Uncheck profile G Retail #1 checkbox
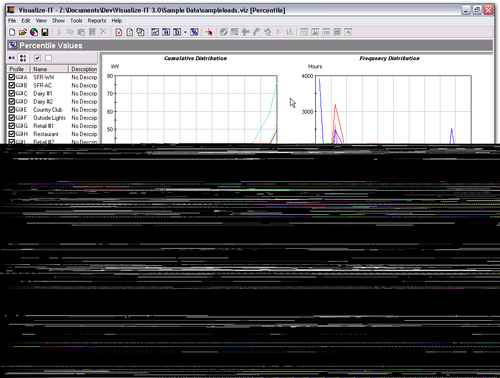 pyautogui.click(x=12, y=126)
